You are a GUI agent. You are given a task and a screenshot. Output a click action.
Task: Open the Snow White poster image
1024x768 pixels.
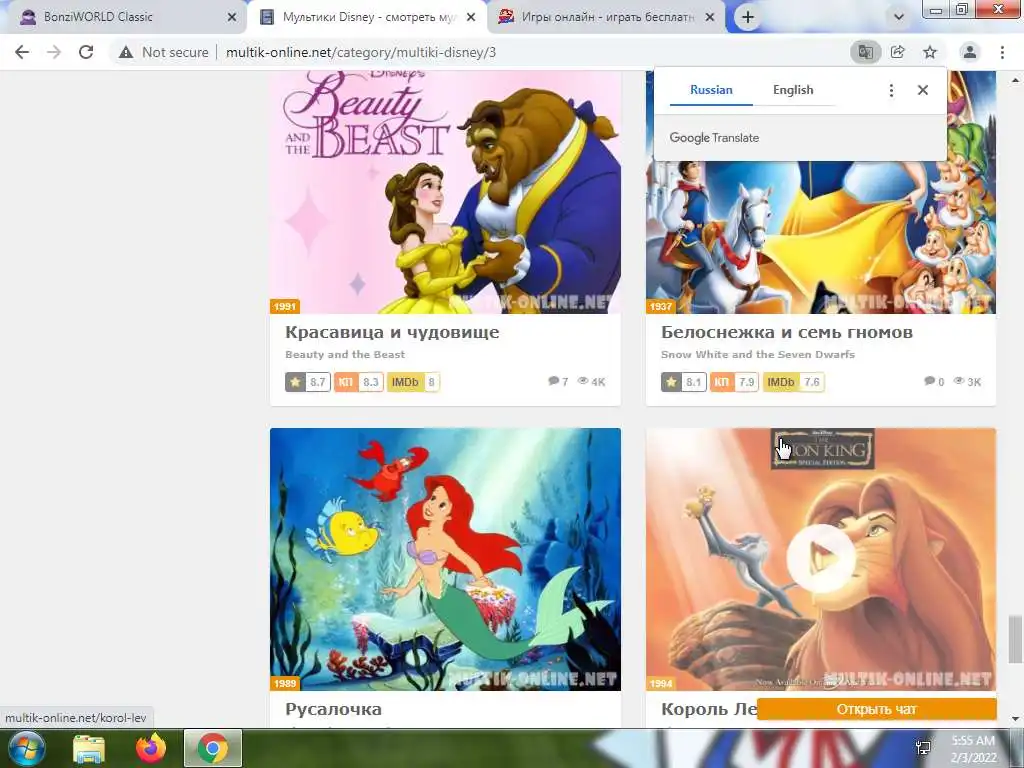click(821, 236)
